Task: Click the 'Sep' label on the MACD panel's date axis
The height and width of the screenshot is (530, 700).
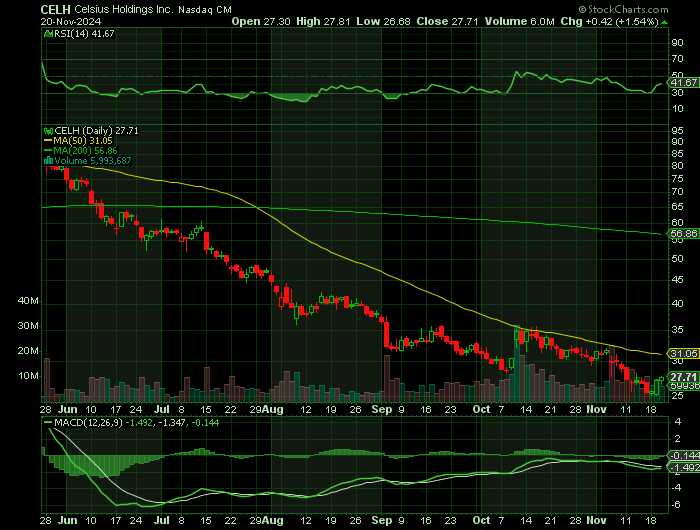Action: coord(381,521)
